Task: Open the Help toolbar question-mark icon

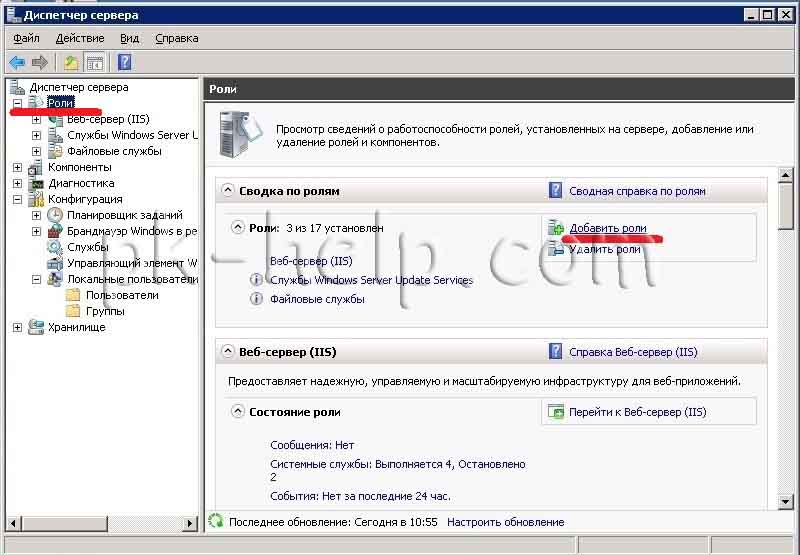Action: coord(124,62)
